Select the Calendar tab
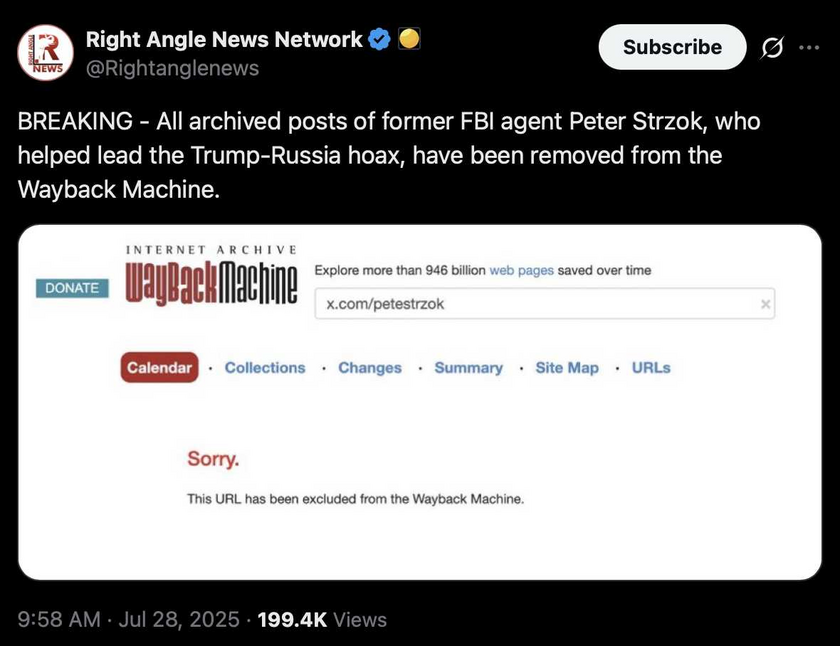Viewport: 840px width, 646px height. coord(159,368)
